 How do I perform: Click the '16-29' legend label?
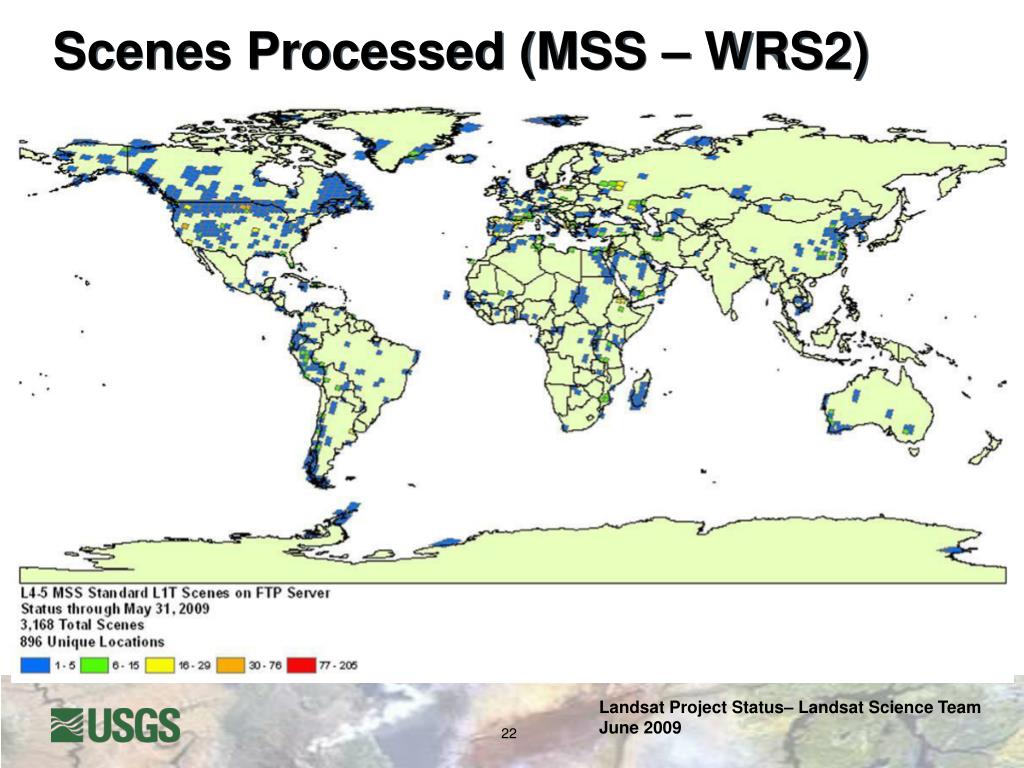click(x=195, y=665)
